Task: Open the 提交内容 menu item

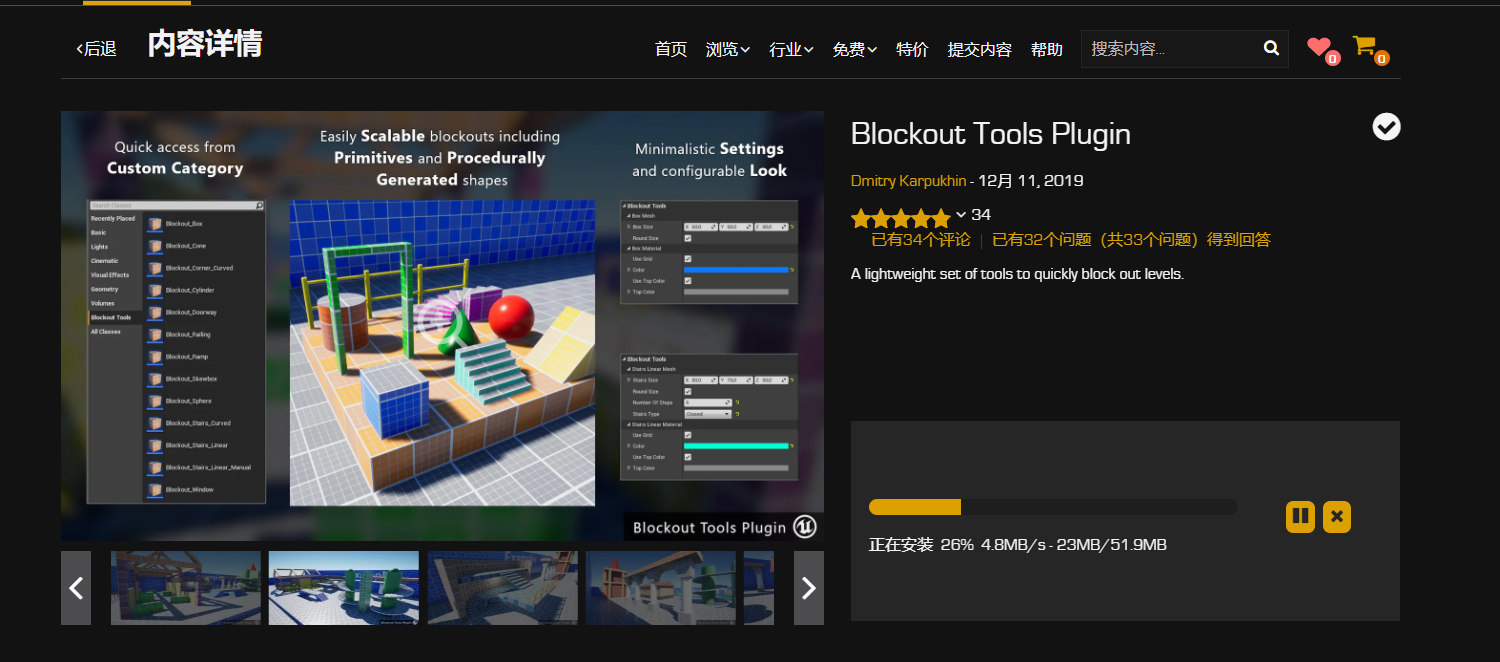Action: point(980,49)
